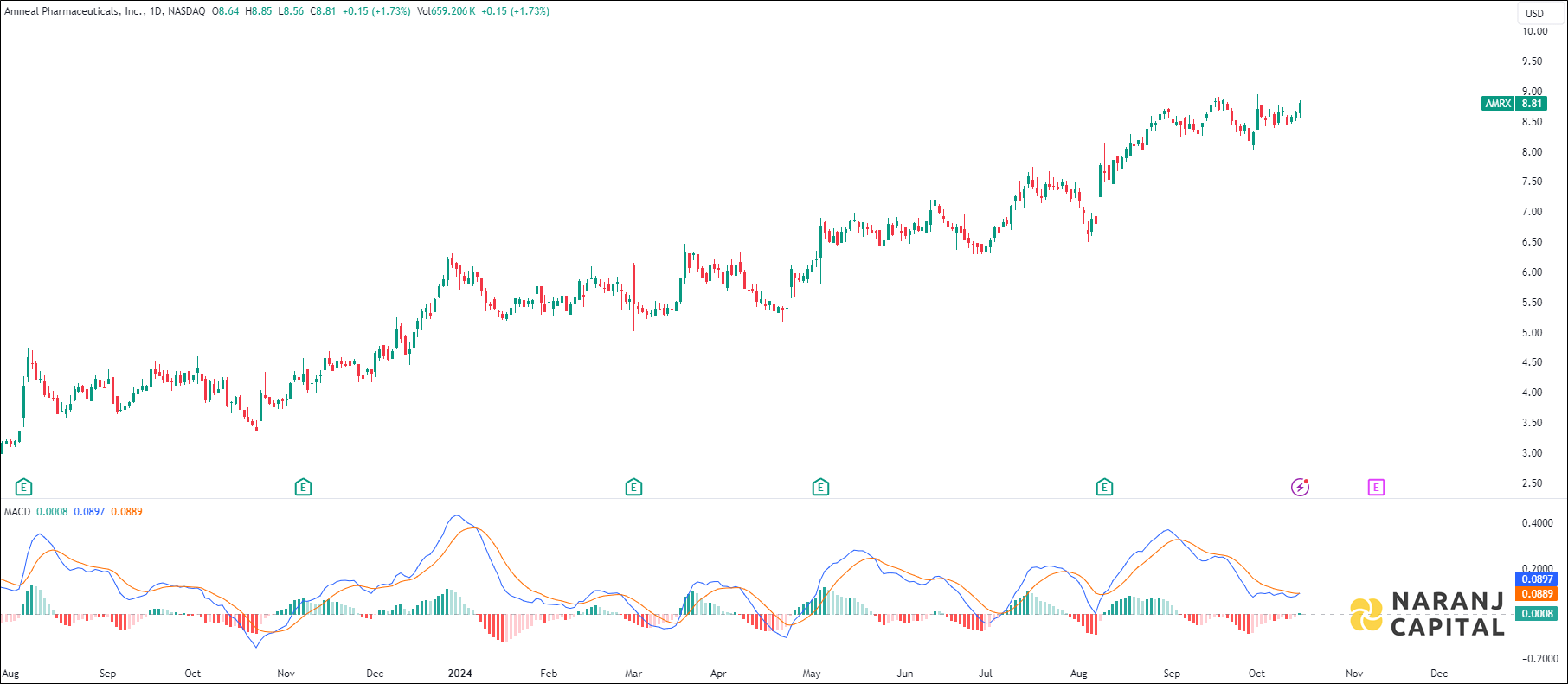Open the USD currency selector
Screen dimensions: 1568x684
click(1534, 13)
